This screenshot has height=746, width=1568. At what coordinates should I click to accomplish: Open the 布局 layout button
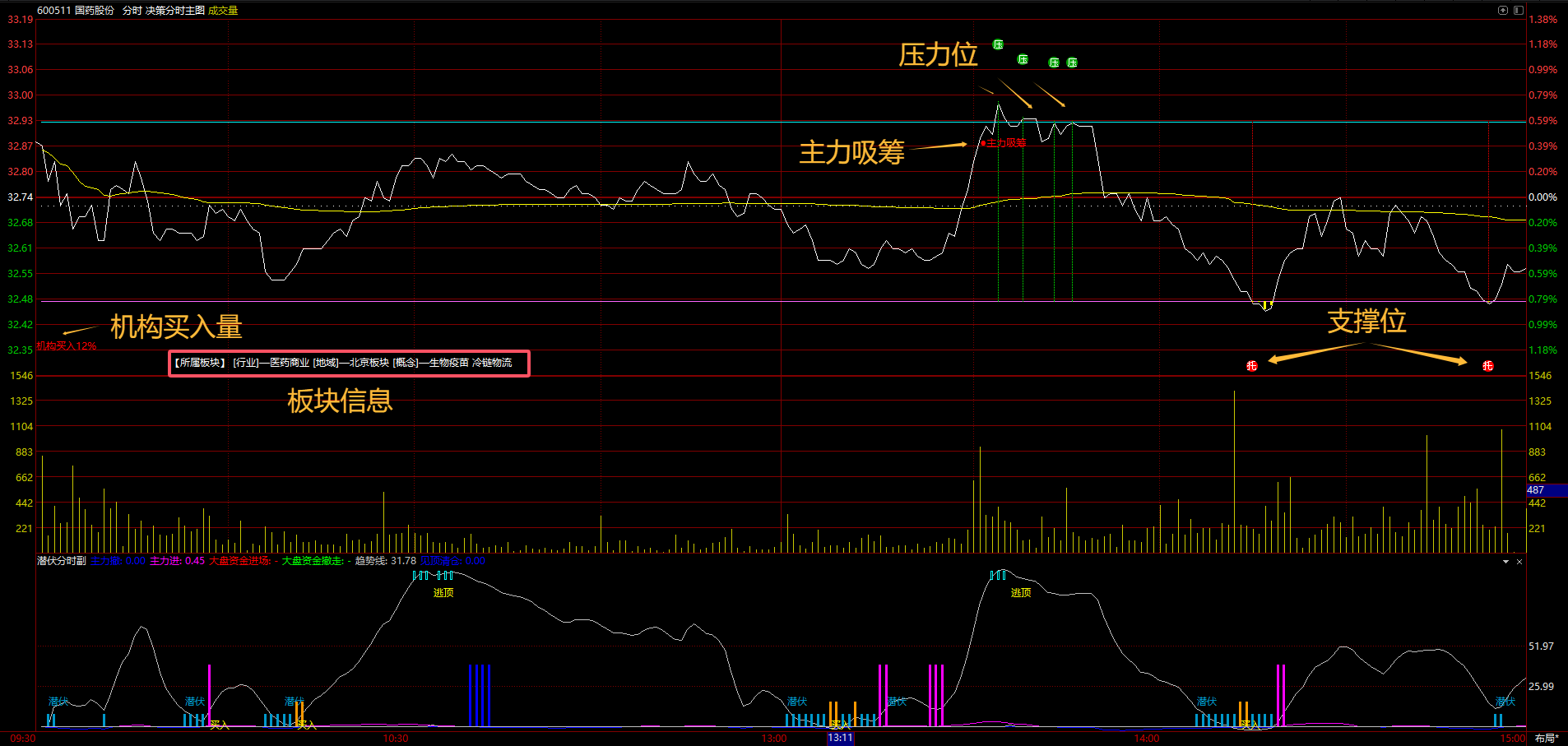pos(1547,739)
